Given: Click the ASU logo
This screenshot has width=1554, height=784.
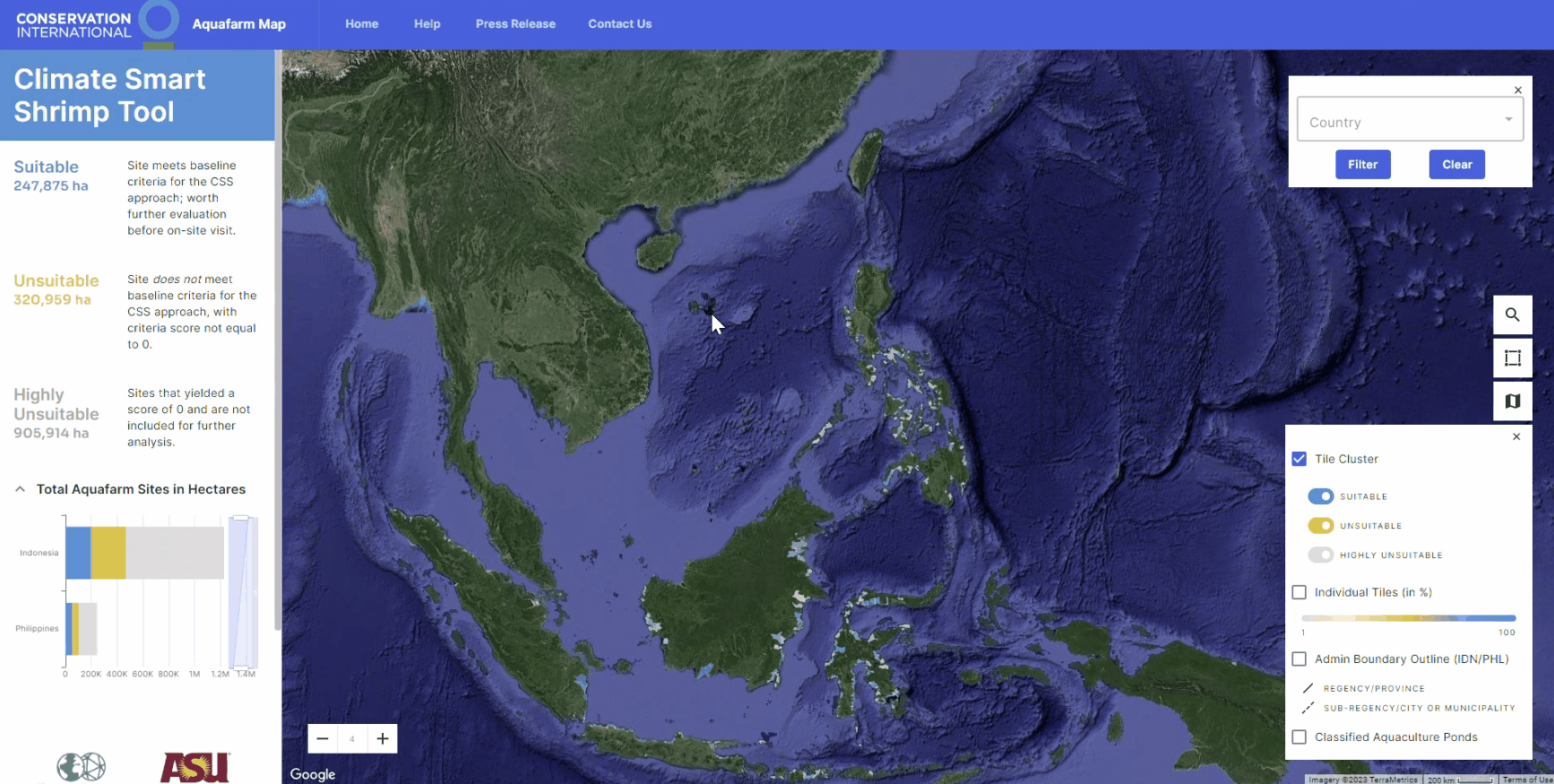Looking at the screenshot, I should point(194,767).
